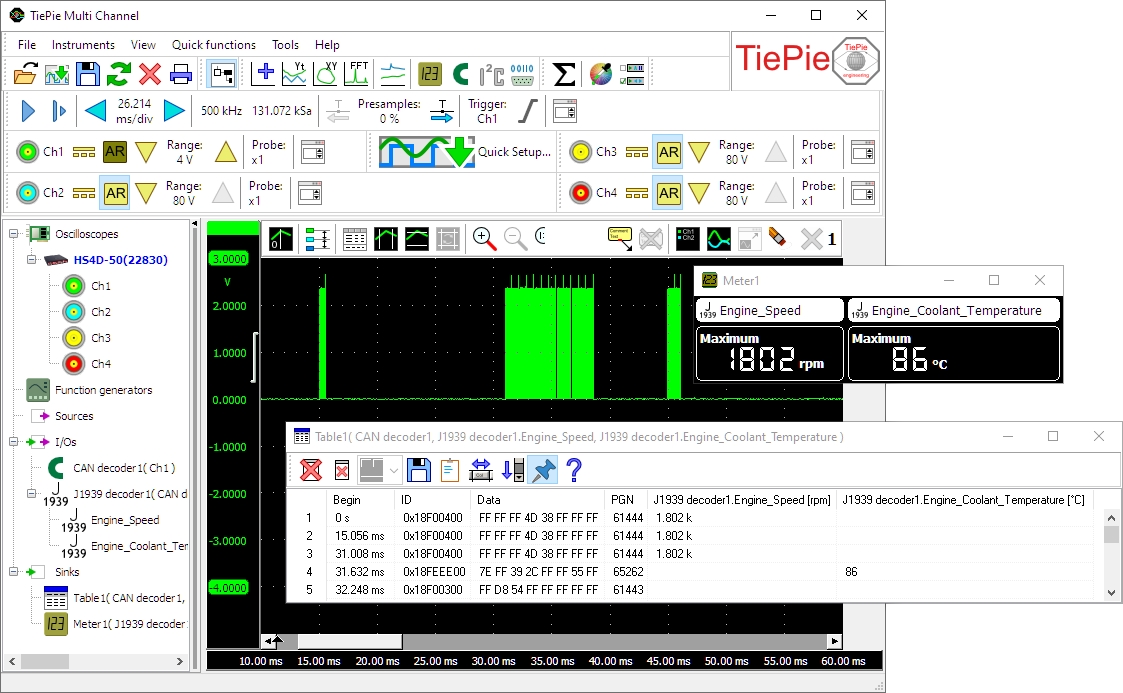Screen dimensions: 1123x693
Task: Select Engine_Speed tab in Meter1
Action: 769,310
